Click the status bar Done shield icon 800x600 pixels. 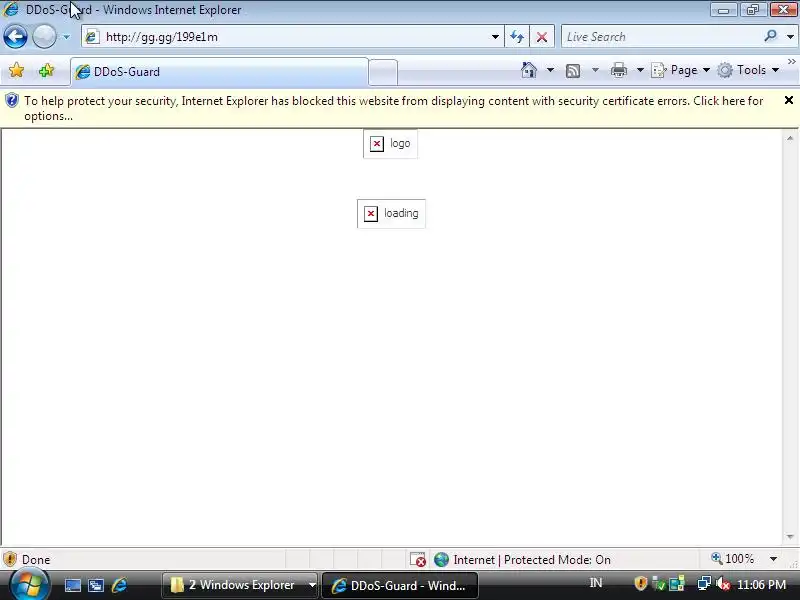click(x=10, y=560)
